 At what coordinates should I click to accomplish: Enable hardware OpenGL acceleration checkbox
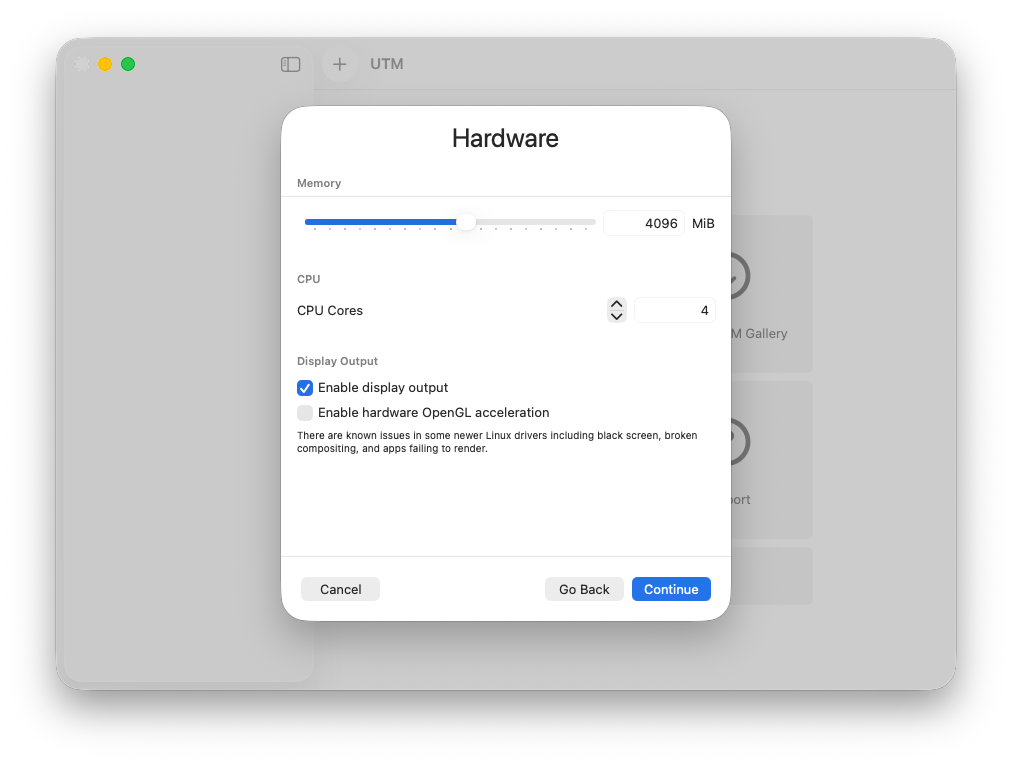click(305, 413)
